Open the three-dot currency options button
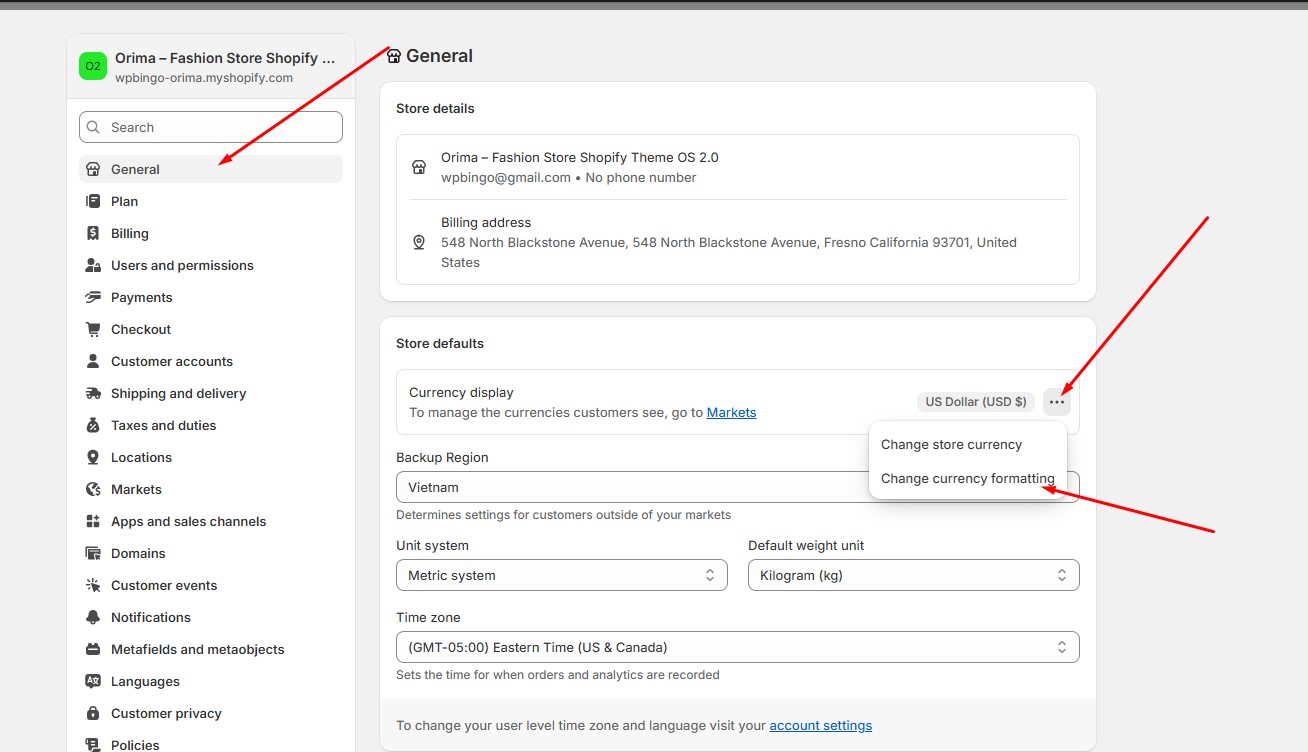 point(1056,402)
